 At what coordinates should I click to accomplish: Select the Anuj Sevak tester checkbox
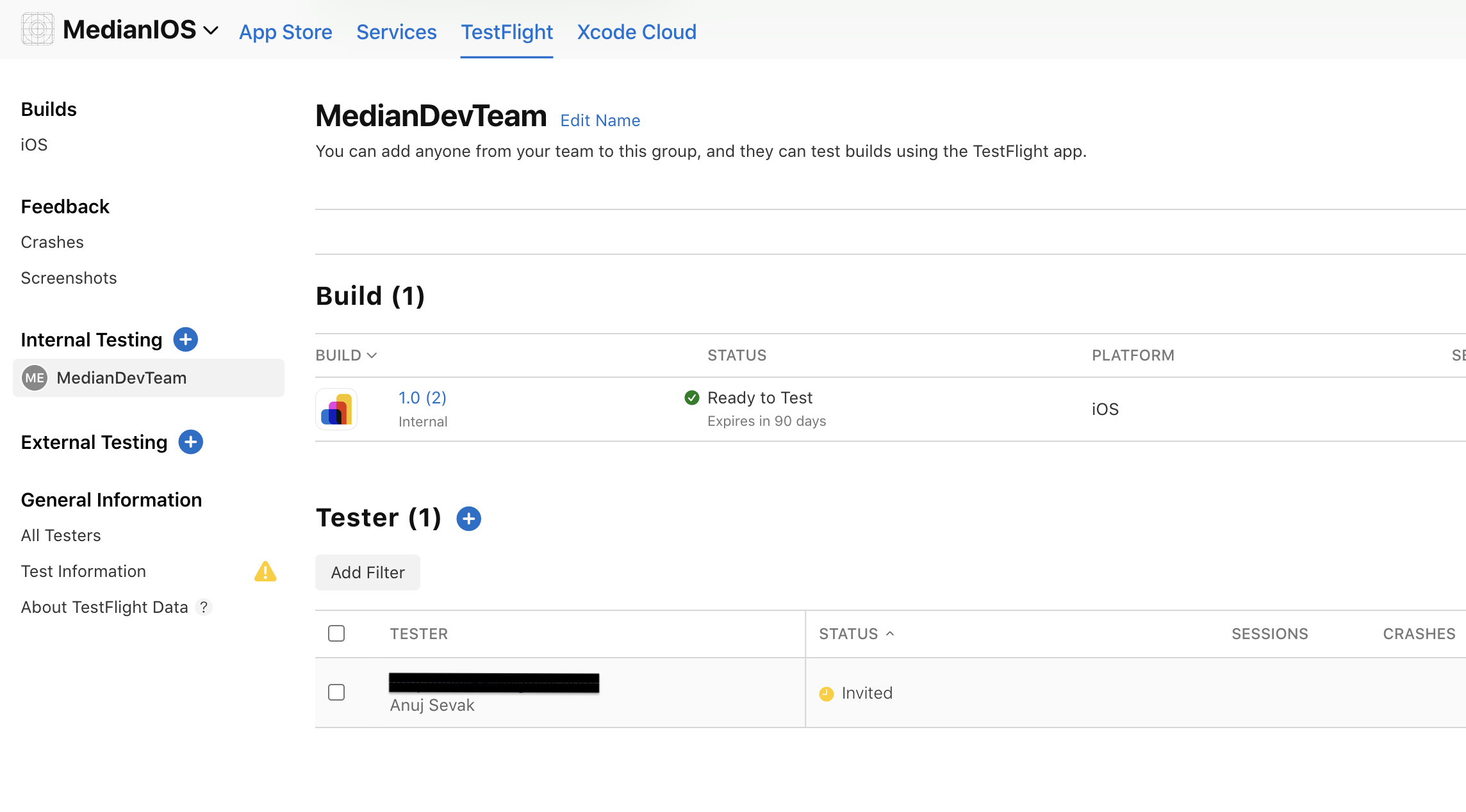coord(336,692)
